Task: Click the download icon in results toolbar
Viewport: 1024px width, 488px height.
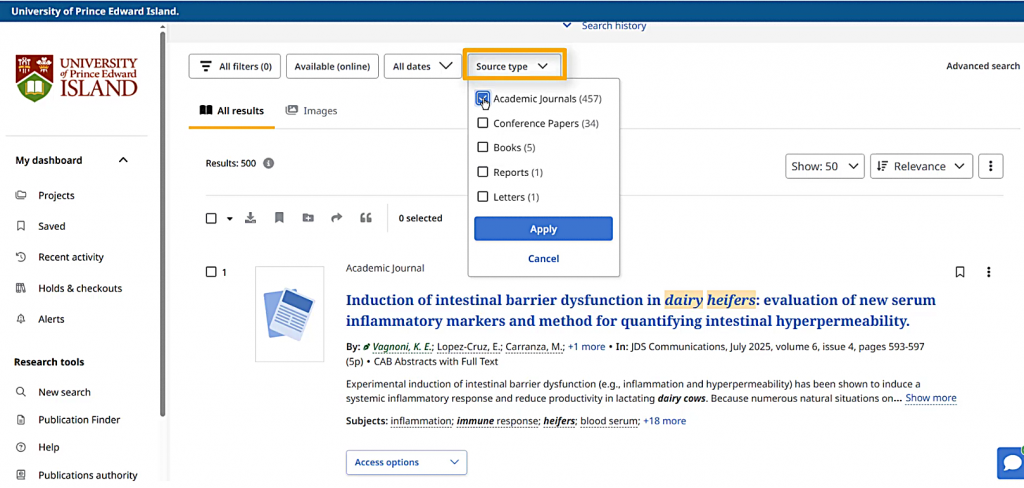Action: (251, 218)
